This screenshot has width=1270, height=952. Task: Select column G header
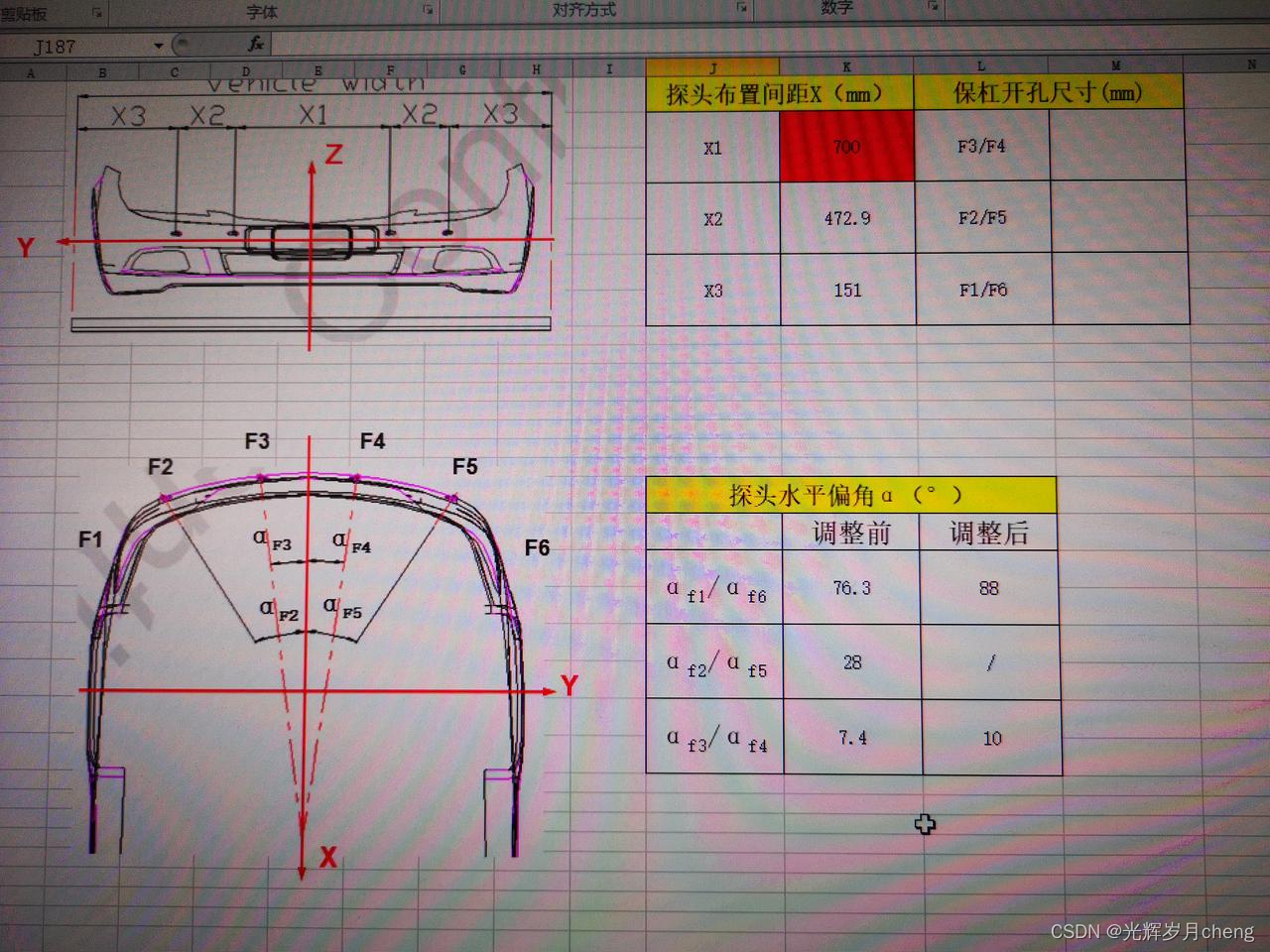(462, 69)
